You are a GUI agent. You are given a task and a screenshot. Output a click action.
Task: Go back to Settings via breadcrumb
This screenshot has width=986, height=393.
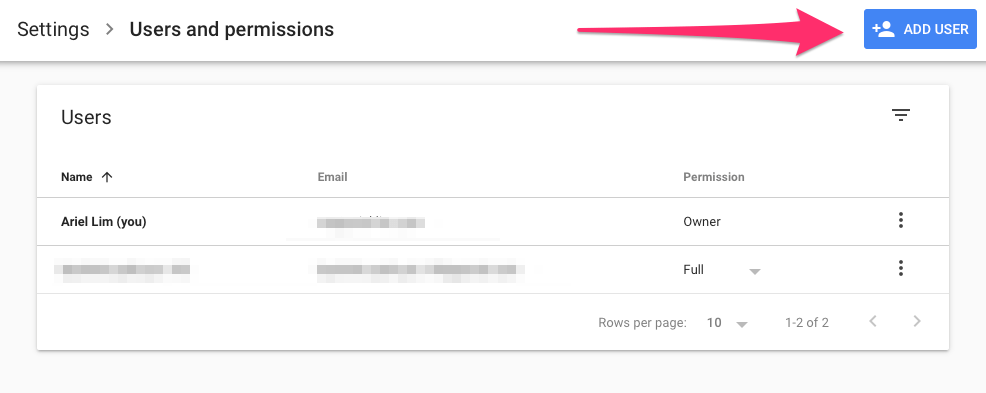(53, 30)
